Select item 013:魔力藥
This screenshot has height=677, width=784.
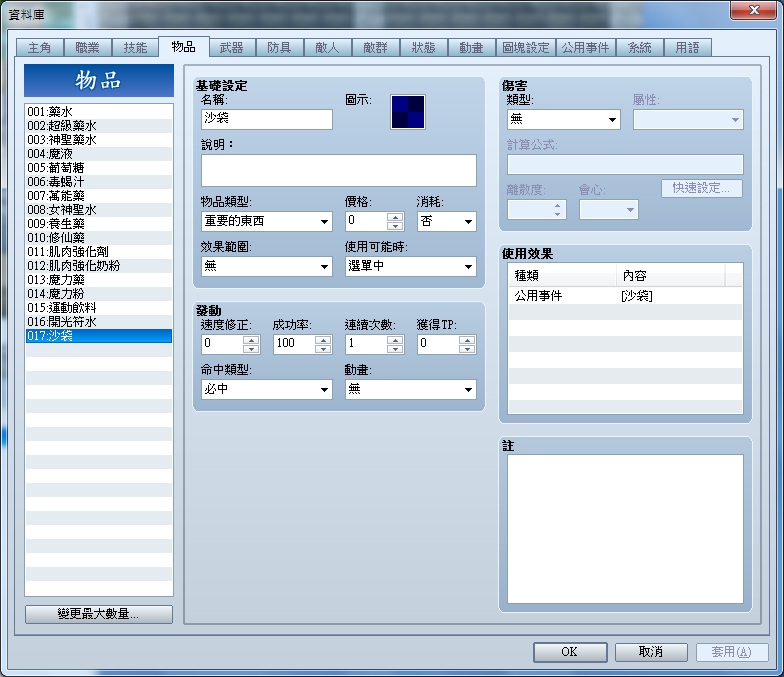(99, 280)
